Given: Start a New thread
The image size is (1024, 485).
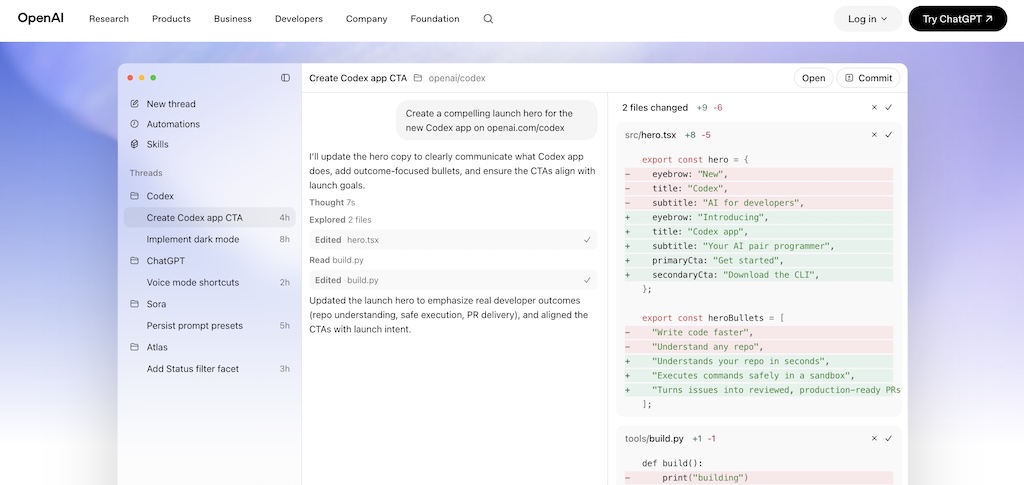Looking at the screenshot, I should pyautogui.click(x=170, y=104).
